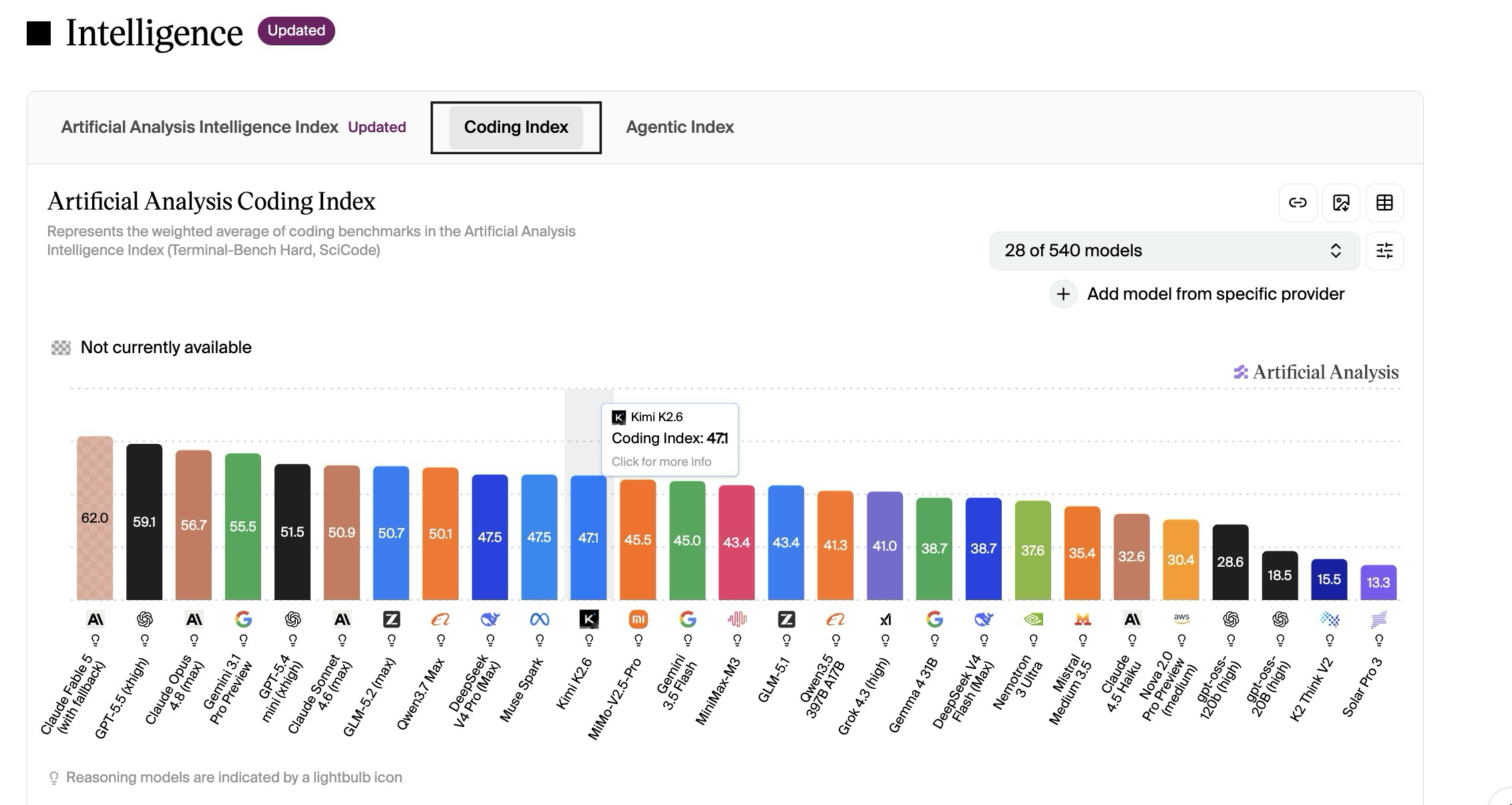Click the MiniMax waveform logo under MiniMax-M3
Viewport: 1512px width, 805px height.
click(x=737, y=619)
